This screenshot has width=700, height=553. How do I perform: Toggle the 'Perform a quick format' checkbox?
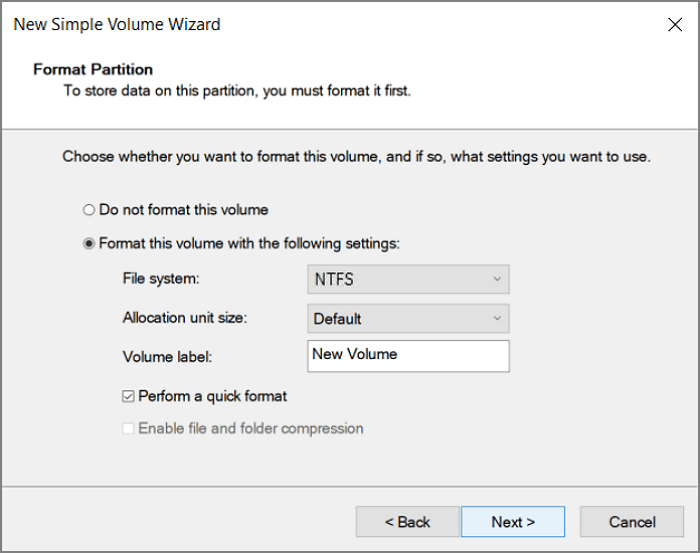[x=128, y=396]
